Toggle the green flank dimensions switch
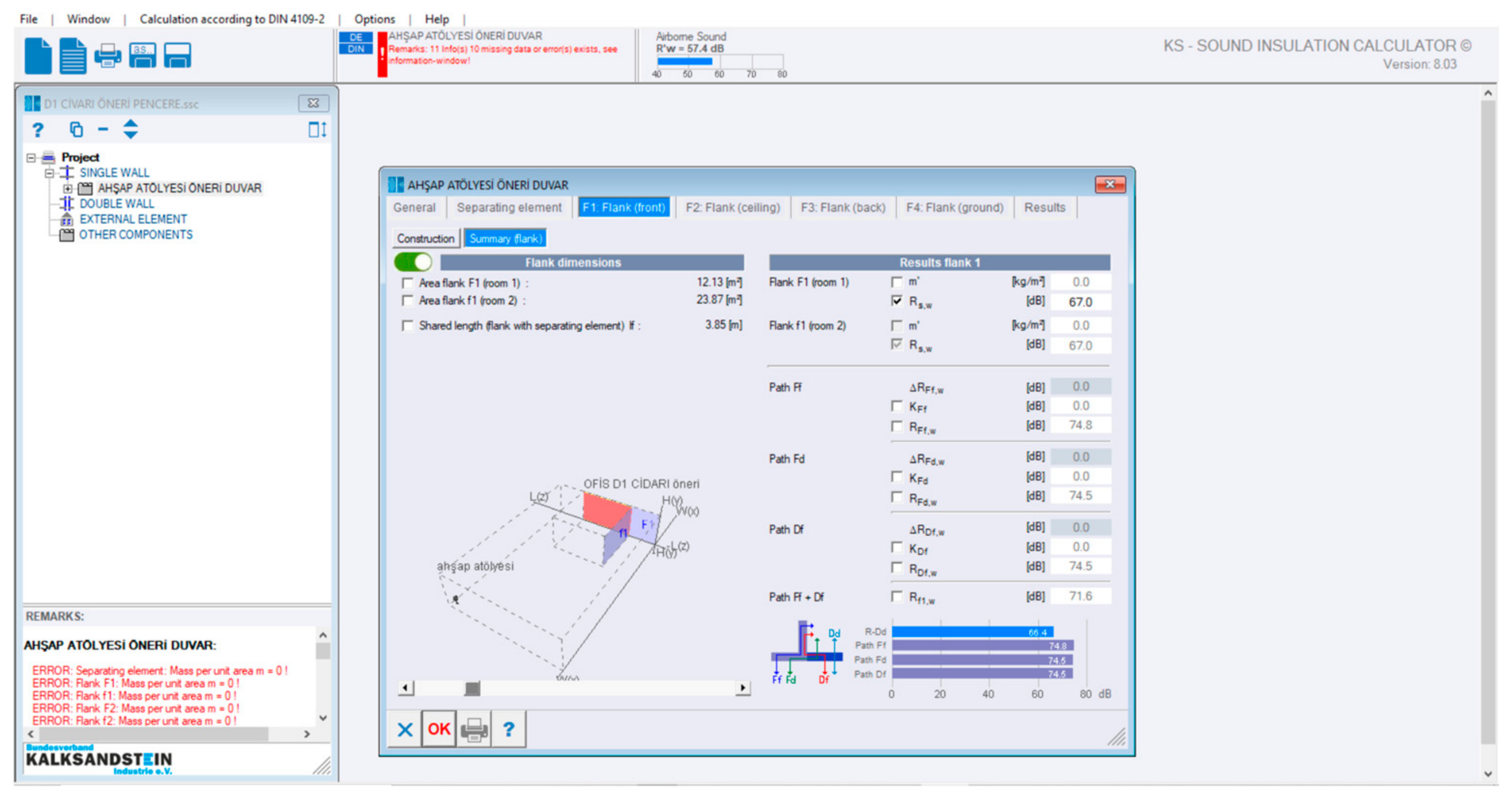Viewport: 1512px width, 799px height. click(413, 262)
